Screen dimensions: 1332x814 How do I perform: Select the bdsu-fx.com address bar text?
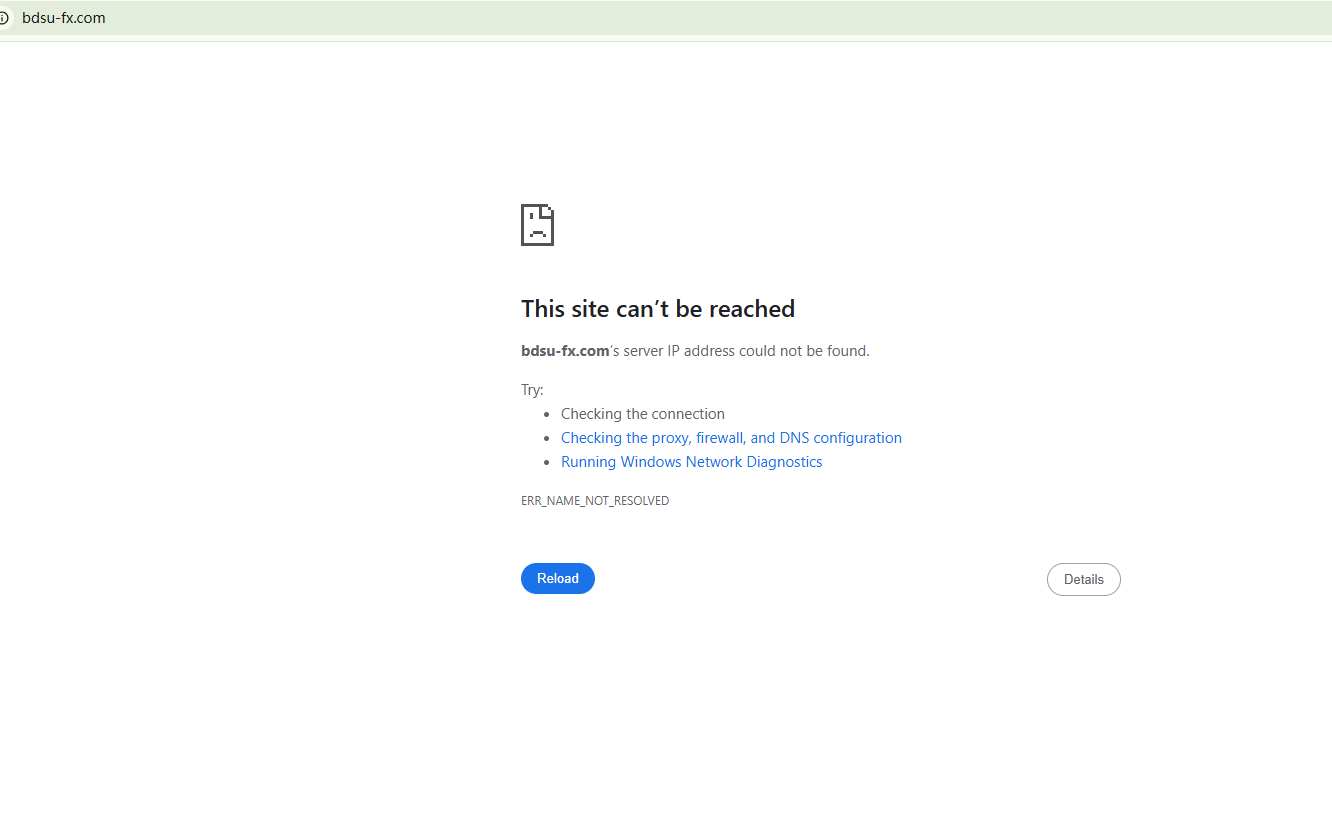pos(64,18)
